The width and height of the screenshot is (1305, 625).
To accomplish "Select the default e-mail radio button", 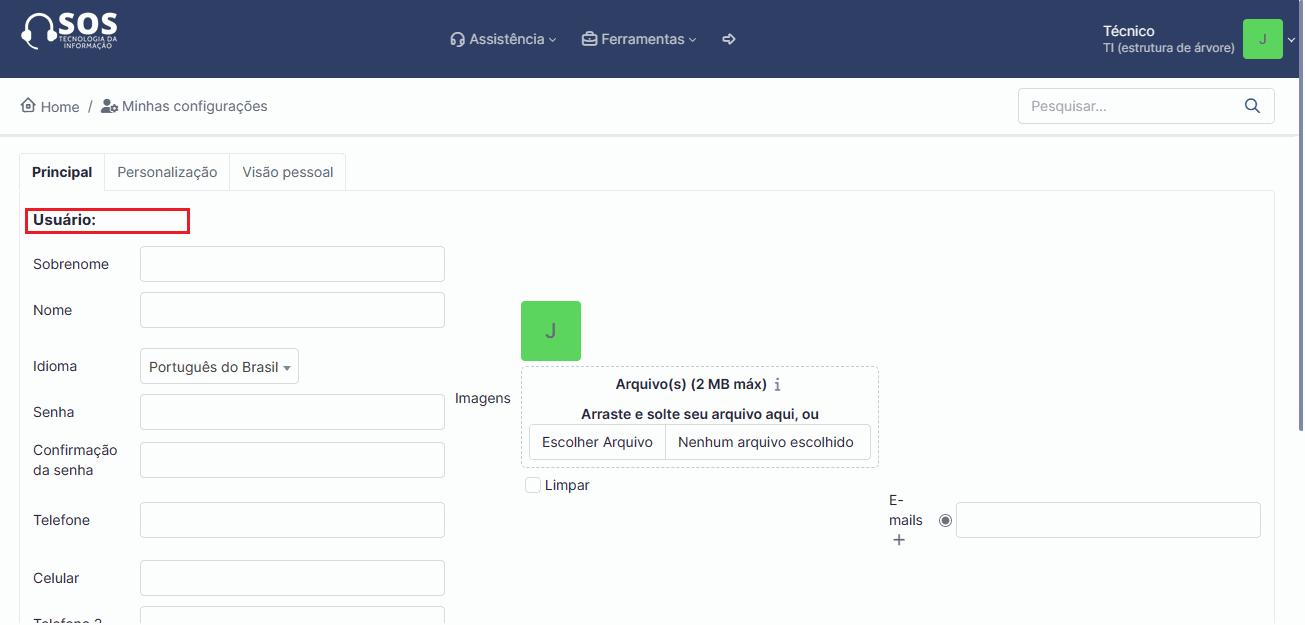I will [945, 520].
